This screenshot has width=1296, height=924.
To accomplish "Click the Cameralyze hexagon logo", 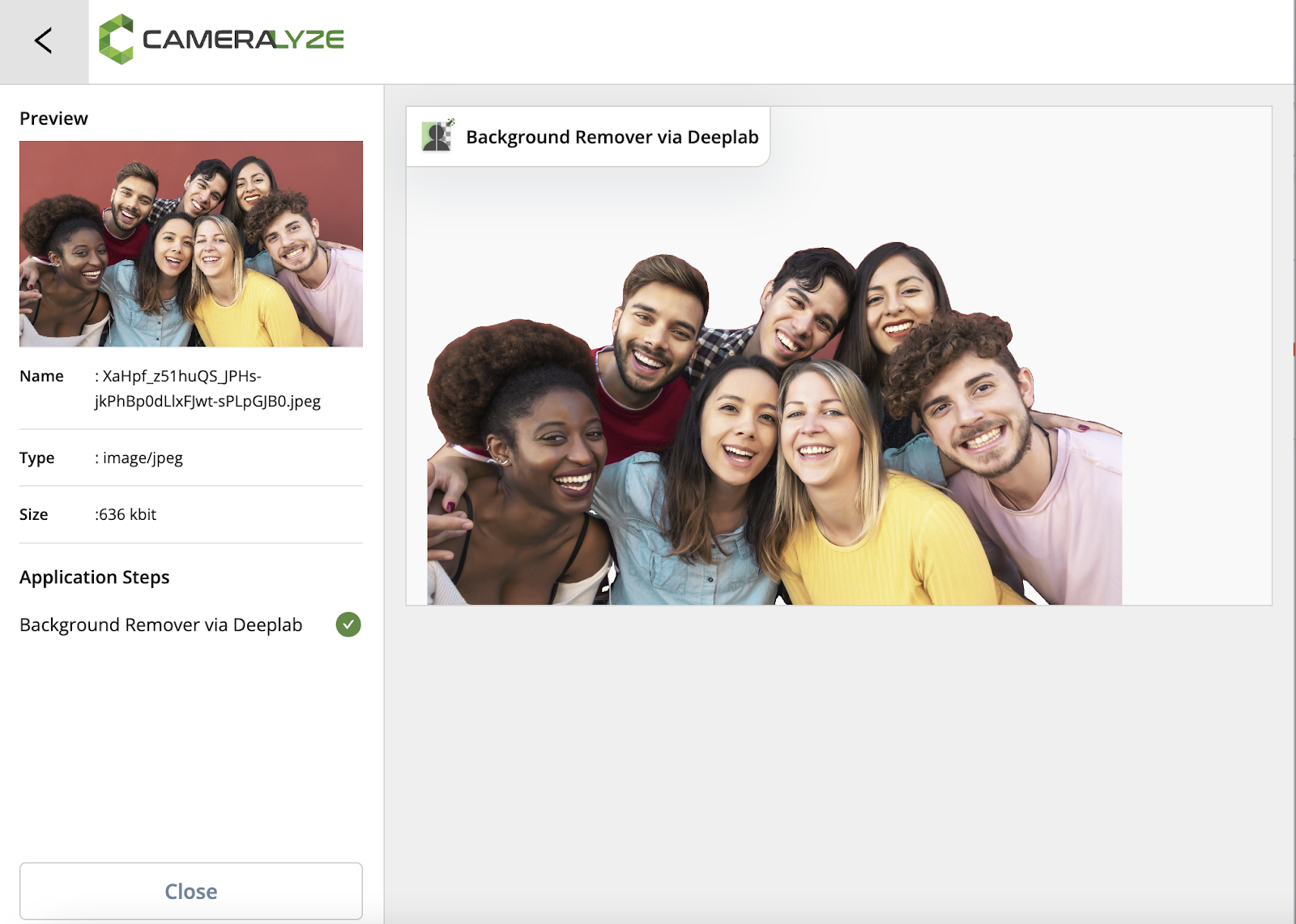I will pyautogui.click(x=116, y=39).
